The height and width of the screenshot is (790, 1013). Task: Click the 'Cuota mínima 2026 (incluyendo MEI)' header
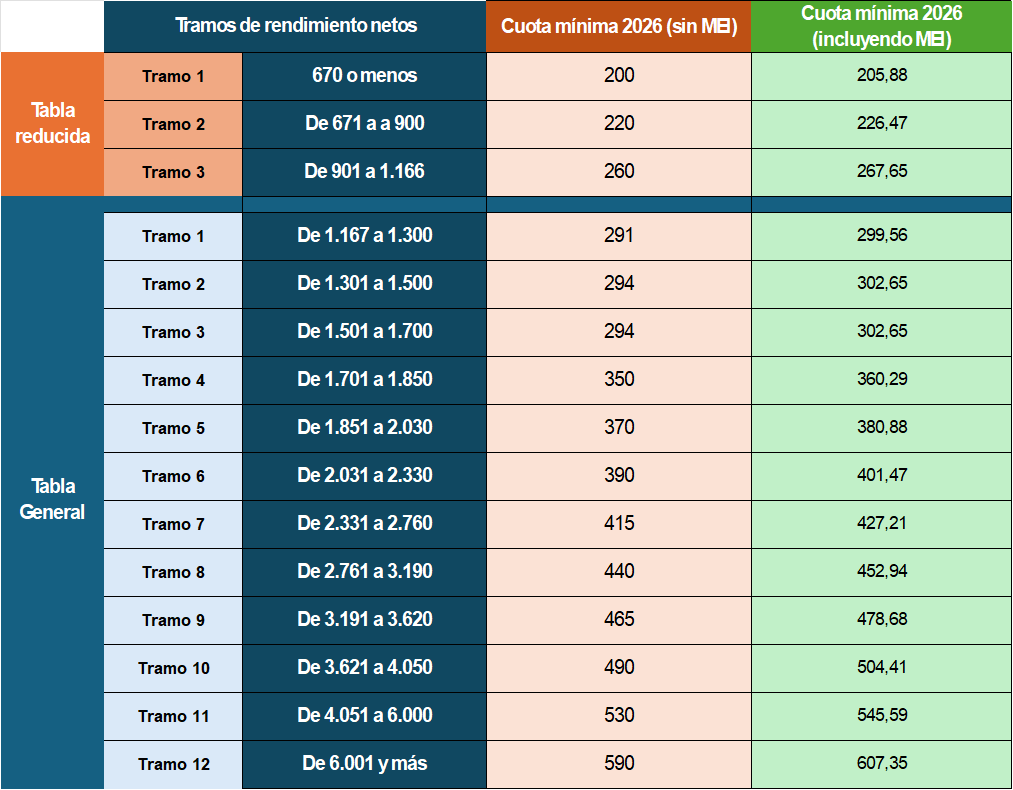click(881, 27)
